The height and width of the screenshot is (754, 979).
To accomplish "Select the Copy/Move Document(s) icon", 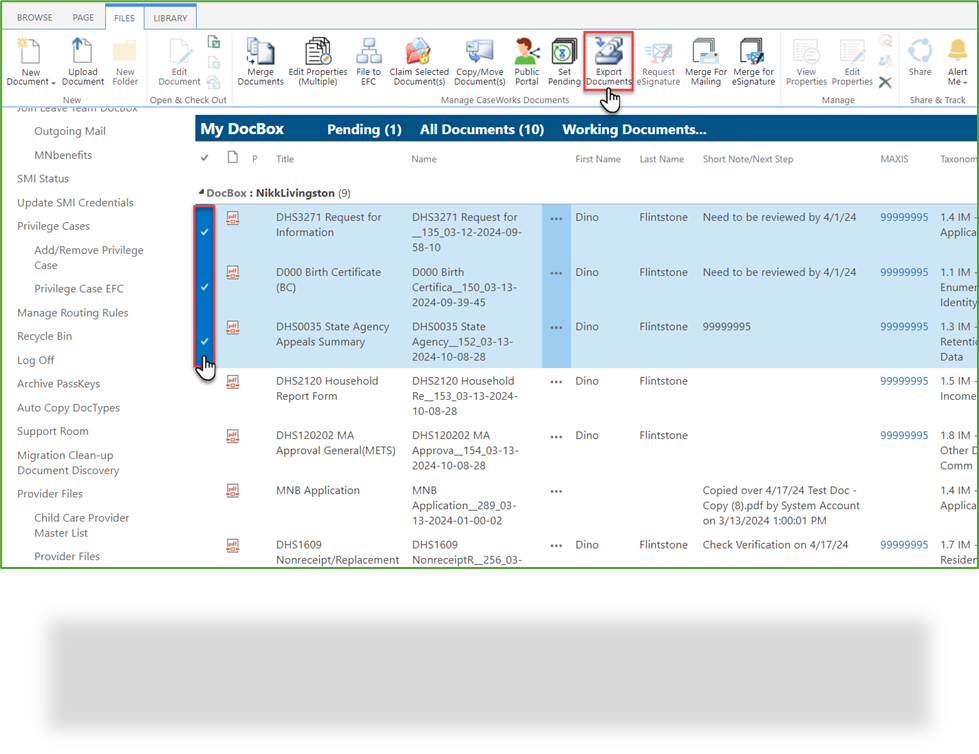I will pos(479,60).
